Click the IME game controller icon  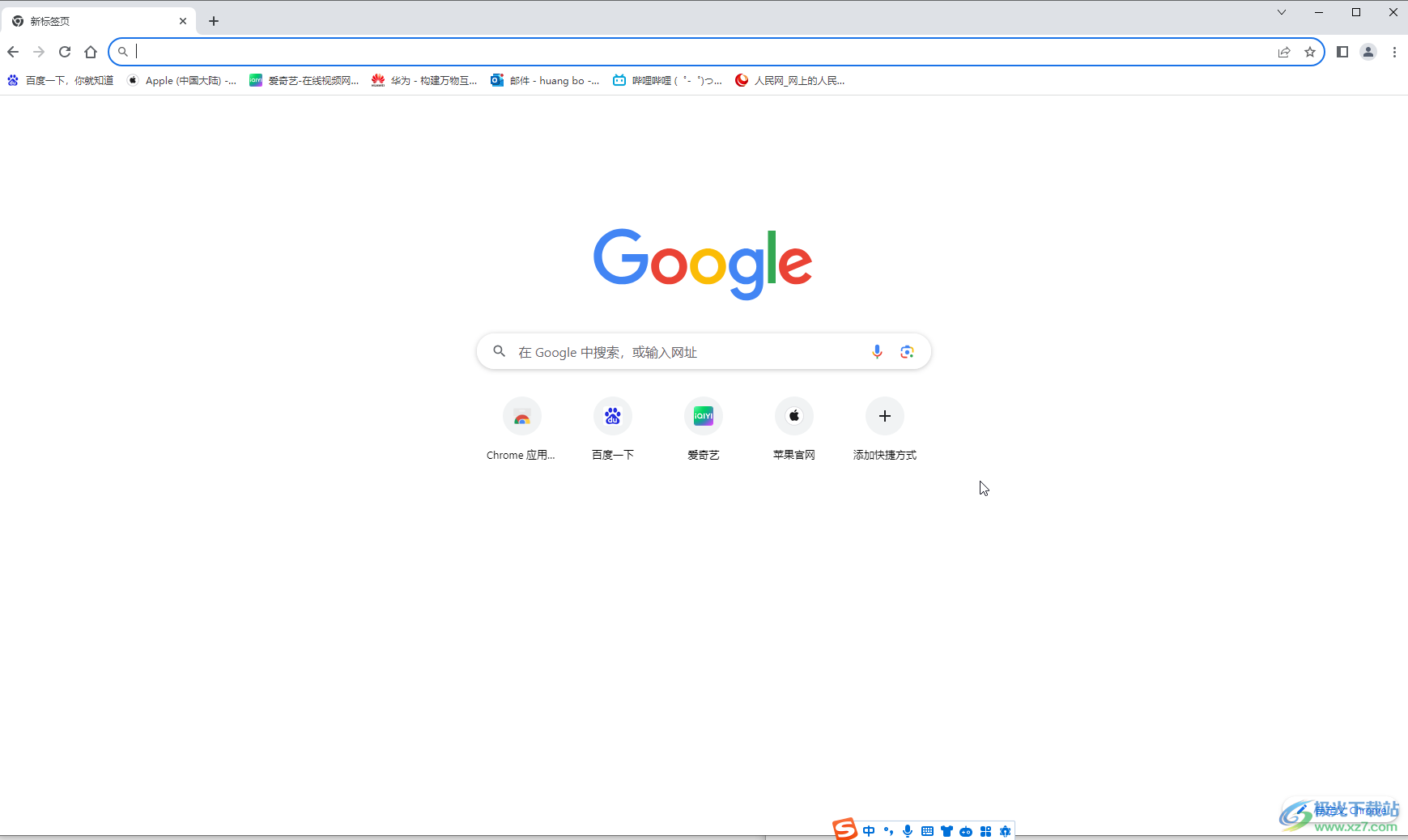tap(966, 831)
